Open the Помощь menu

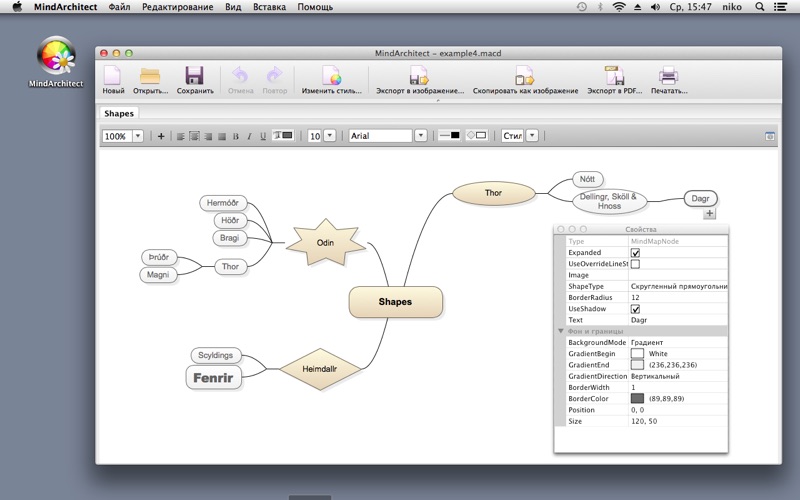tap(315, 7)
